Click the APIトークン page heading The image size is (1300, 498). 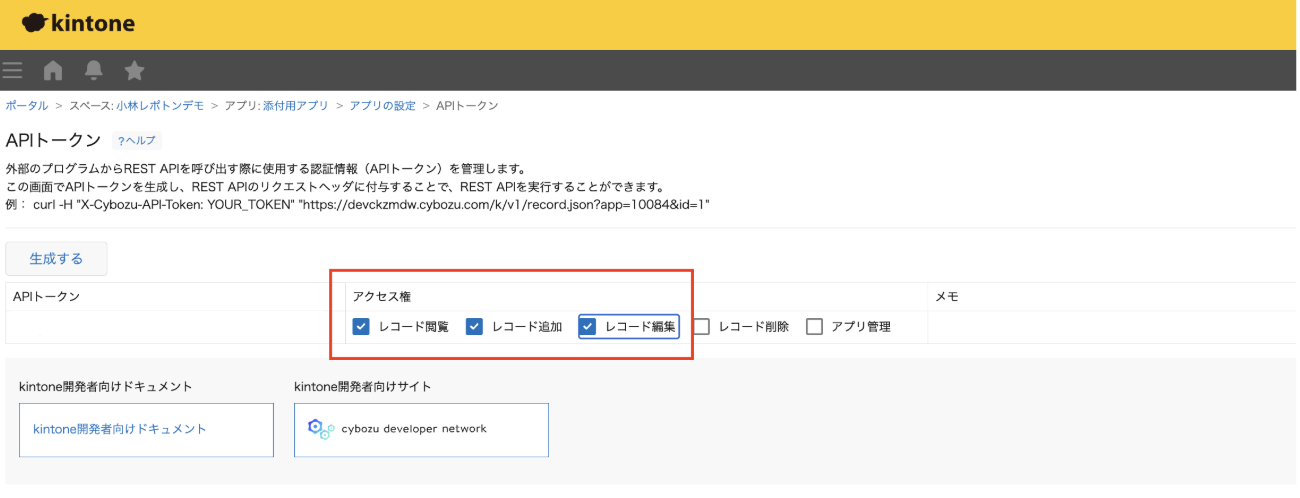[x=53, y=140]
